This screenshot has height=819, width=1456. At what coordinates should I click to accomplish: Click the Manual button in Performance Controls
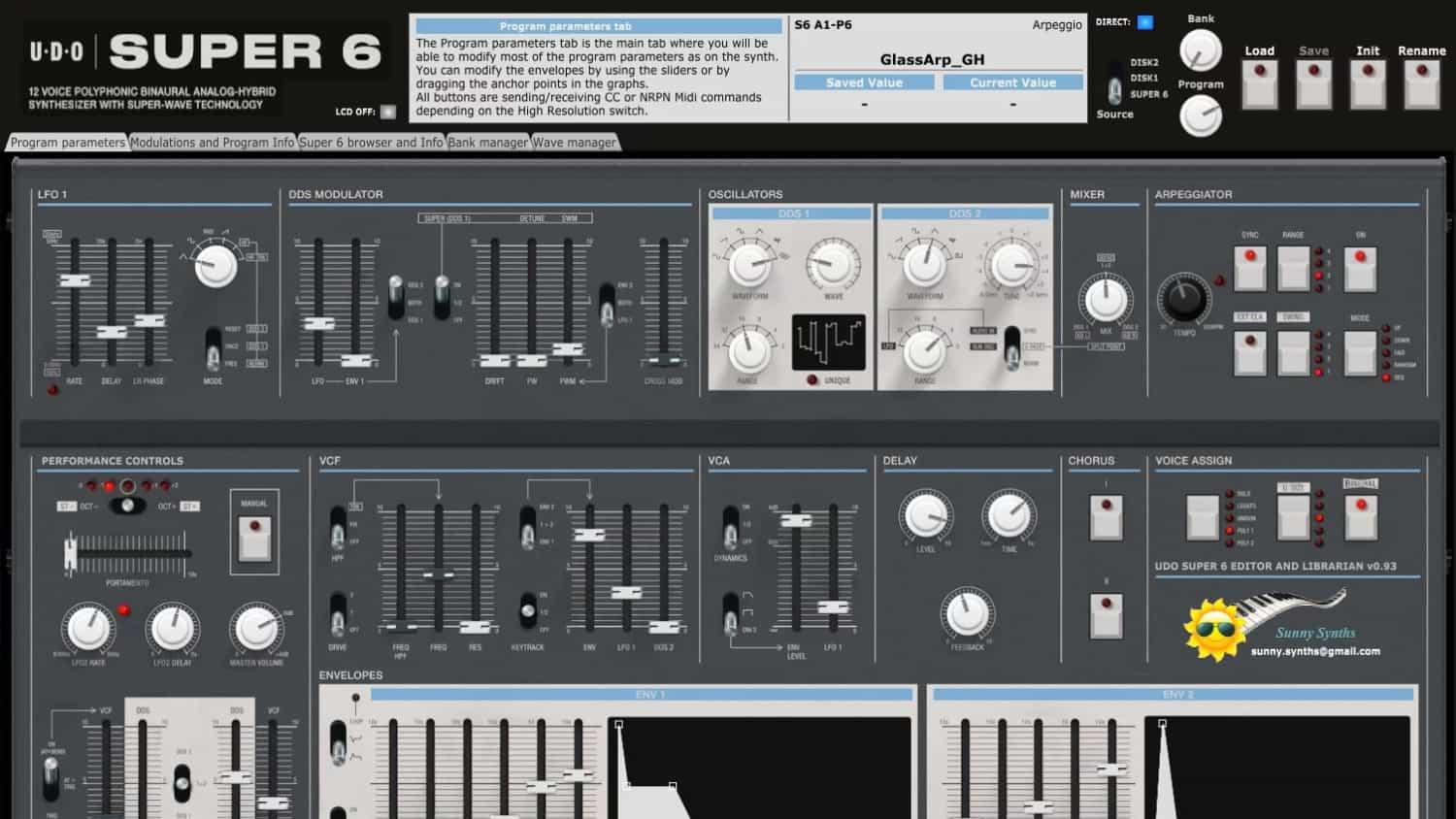(x=254, y=539)
